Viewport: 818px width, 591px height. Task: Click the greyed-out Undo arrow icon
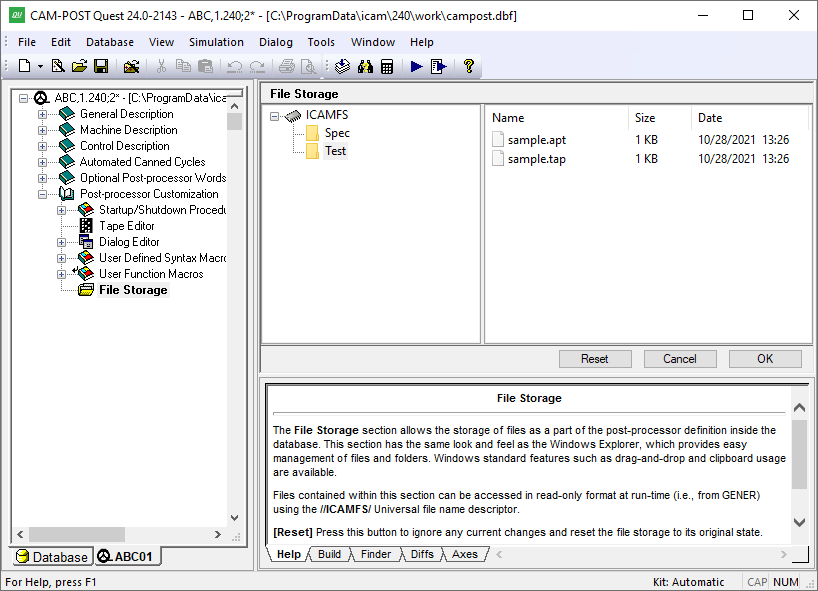coord(235,66)
